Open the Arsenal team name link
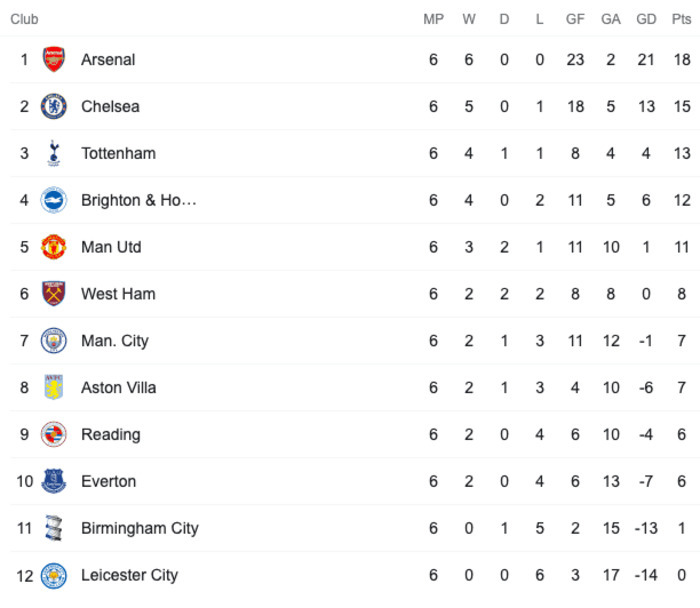Image resolution: width=700 pixels, height=608 pixels. click(108, 60)
